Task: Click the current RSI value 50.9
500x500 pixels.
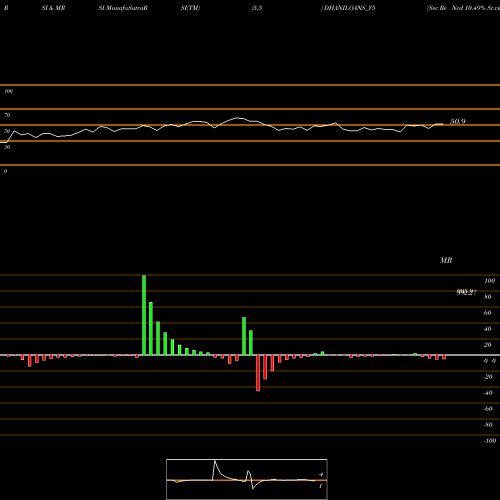Action: click(458, 122)
